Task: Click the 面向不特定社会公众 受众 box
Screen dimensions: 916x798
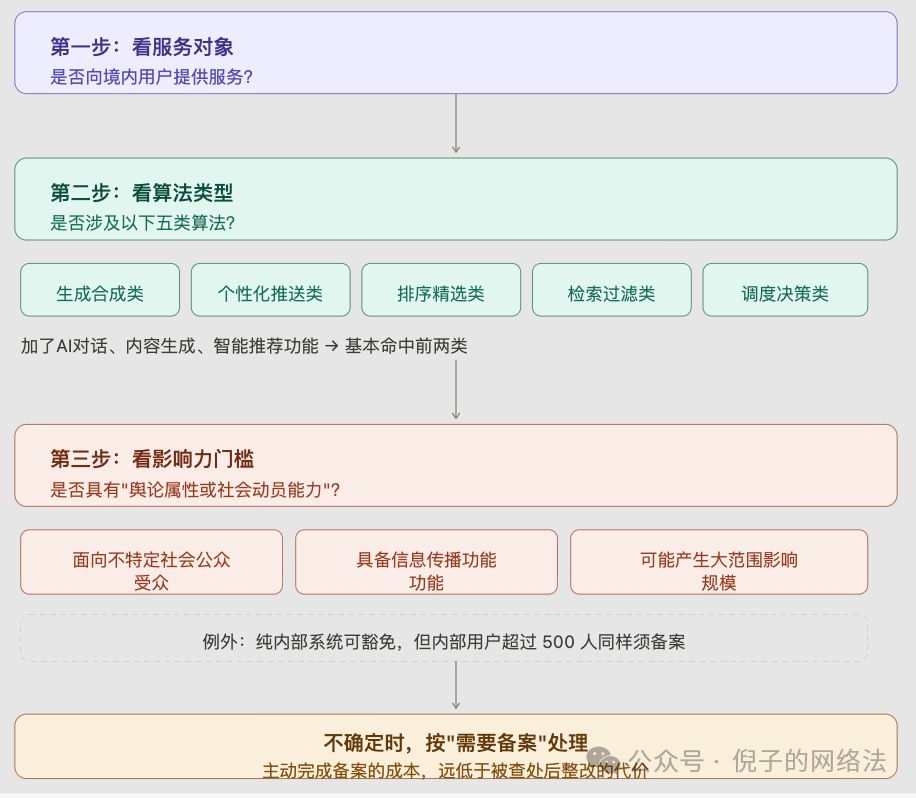Action: (151, 562)
